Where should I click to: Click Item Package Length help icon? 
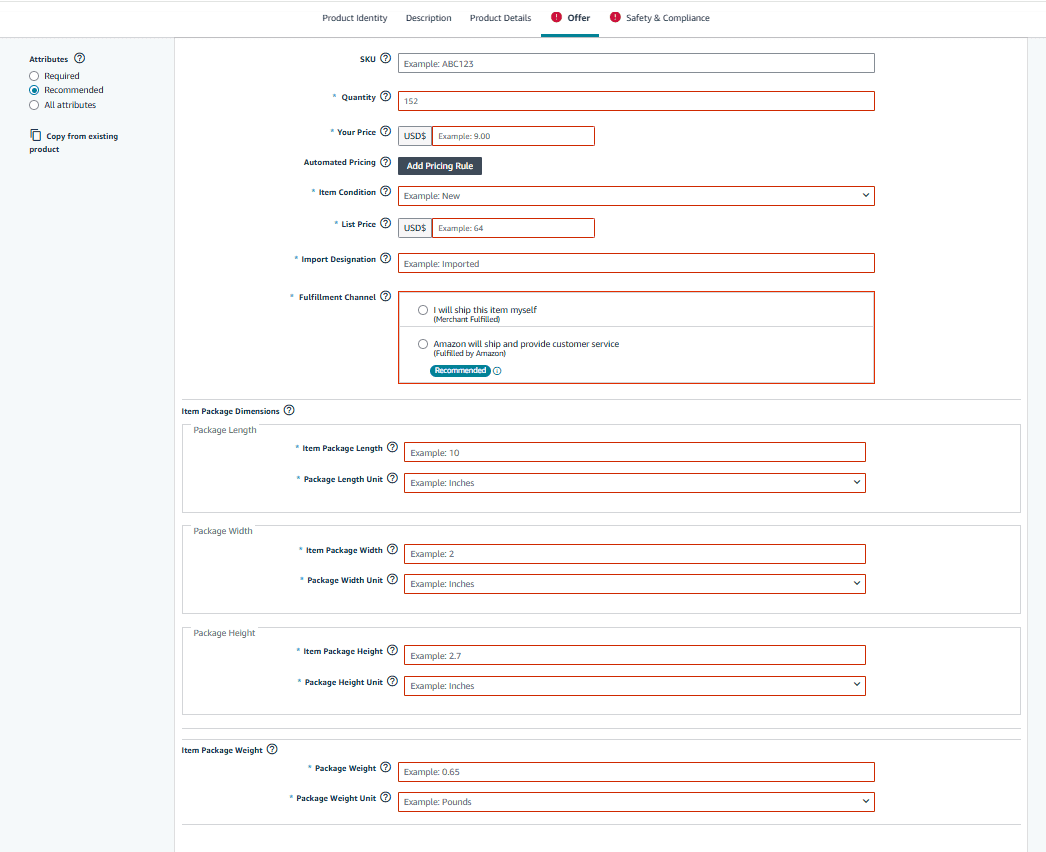392,447
